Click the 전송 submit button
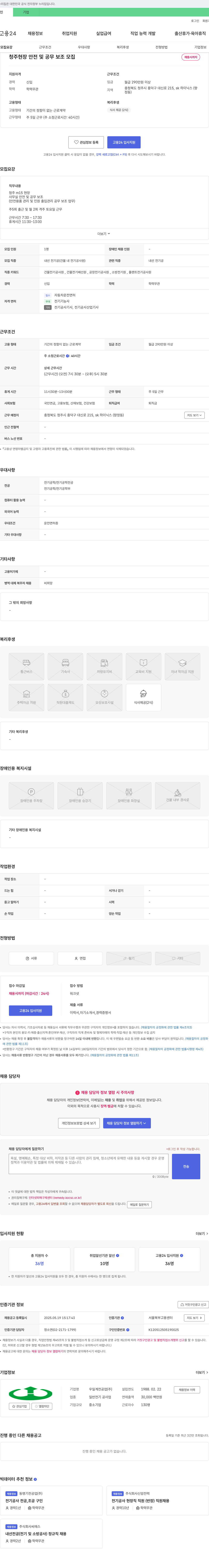This screenshot has height=1568, width=209. point(186,1166)
